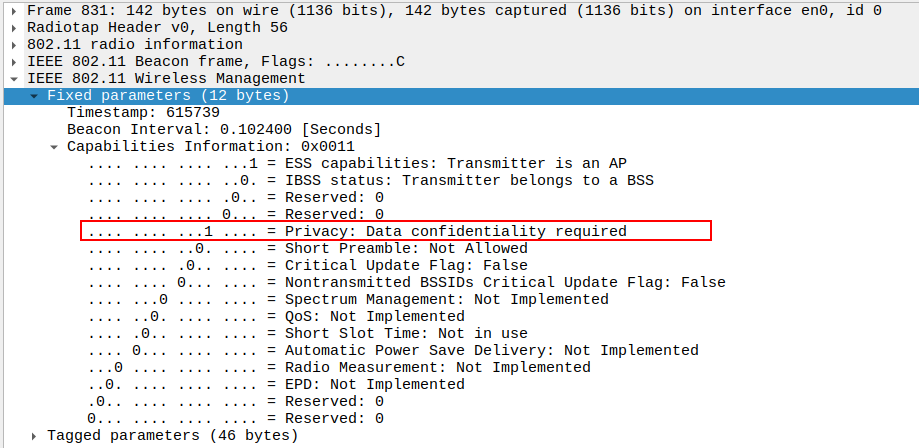
Task: Expand the 802.11 radio information node
Action: pyautogui.click(x=14, y=44)
